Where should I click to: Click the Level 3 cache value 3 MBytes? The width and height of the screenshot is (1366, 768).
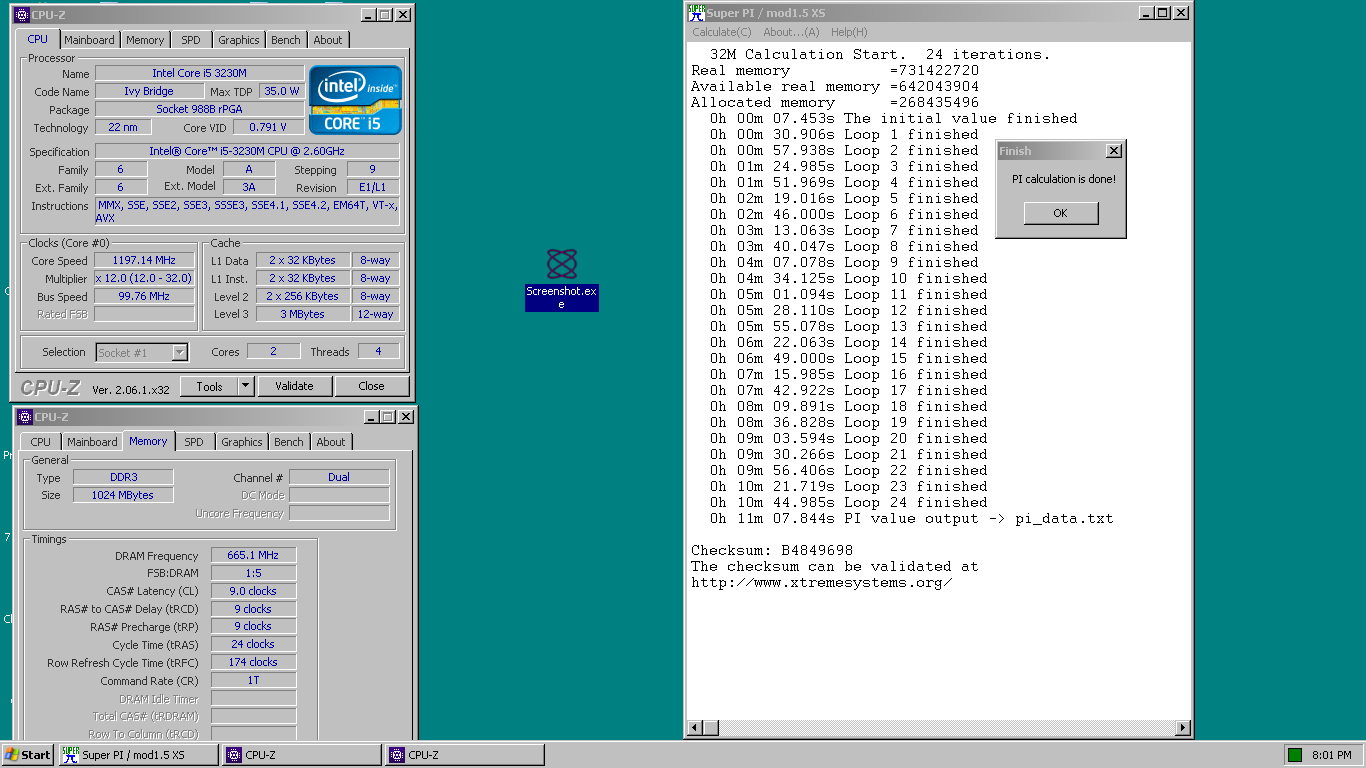point(303,314)
